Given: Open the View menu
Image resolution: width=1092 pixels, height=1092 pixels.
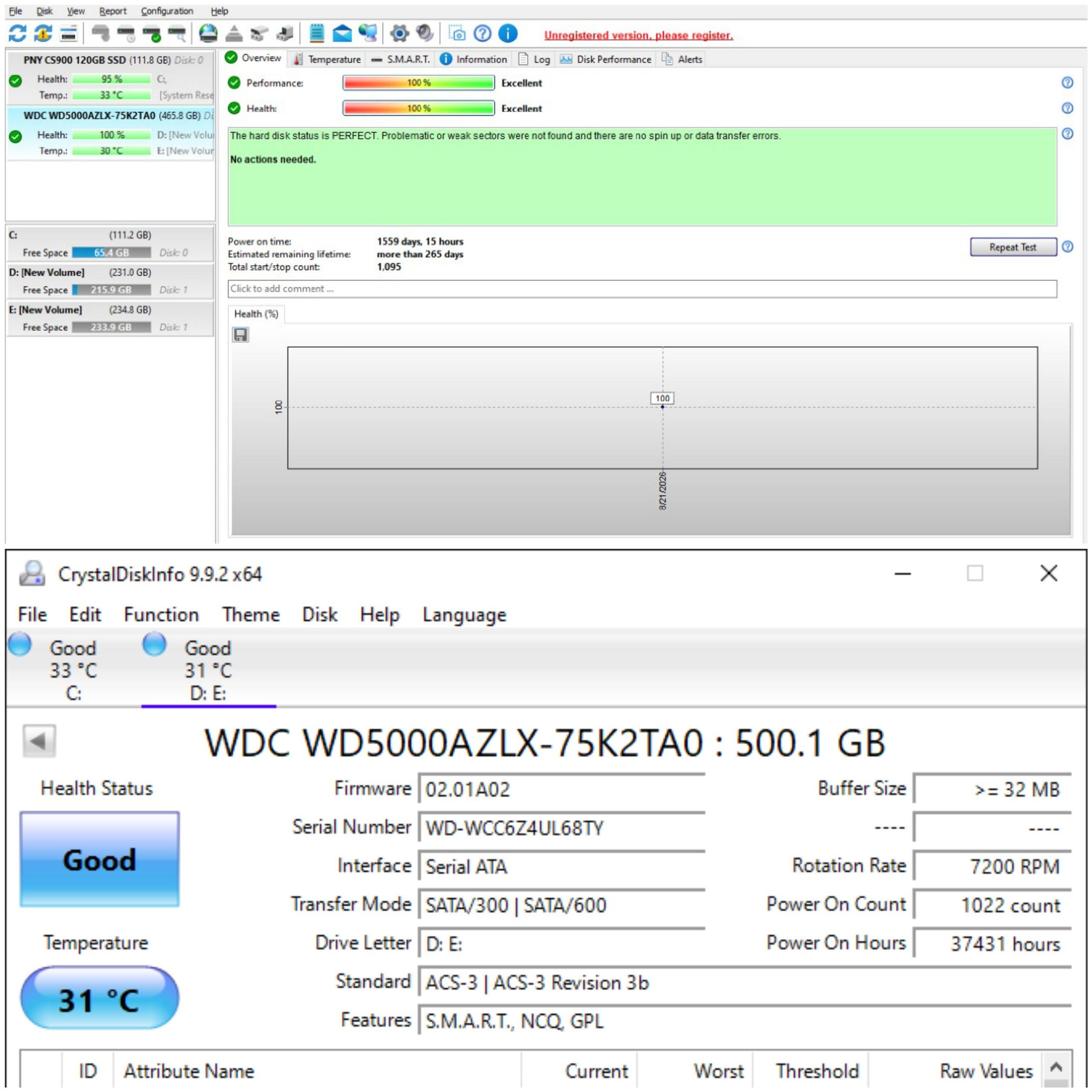Looking at the screenshot, I should 76,11.
